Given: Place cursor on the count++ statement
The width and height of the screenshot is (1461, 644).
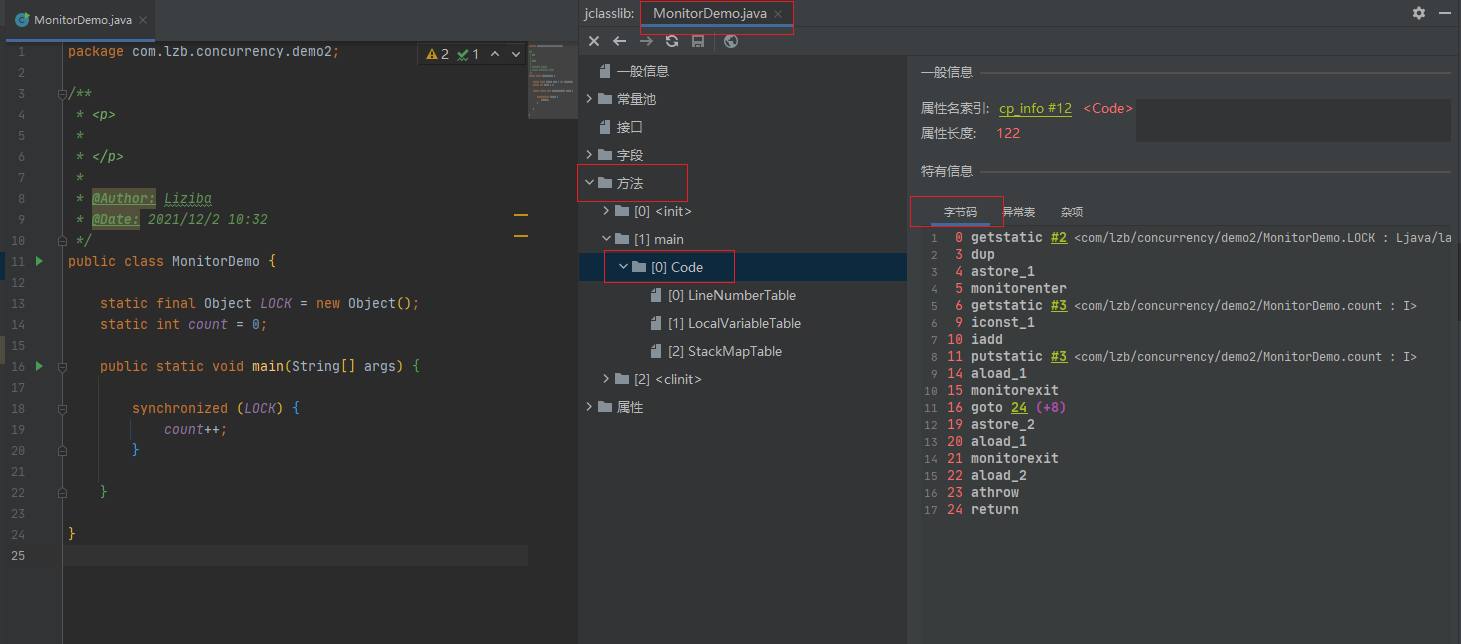Looking at the screenshot, I should click(196, 429).
